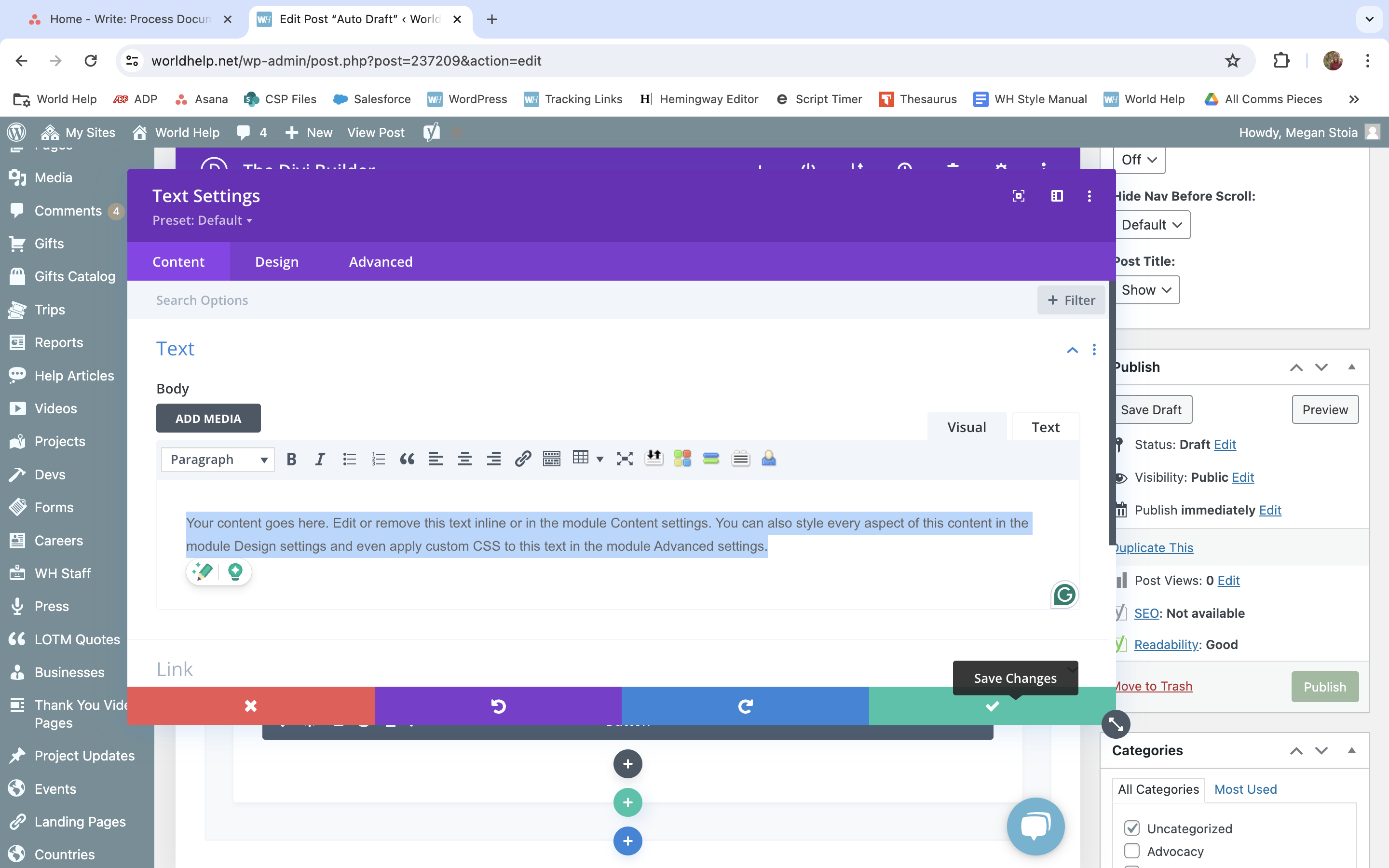The width and height of the screenshot is (1389, 868).
Task: Open the Post Title Show dropdown
Action: tap(1146, 290)
